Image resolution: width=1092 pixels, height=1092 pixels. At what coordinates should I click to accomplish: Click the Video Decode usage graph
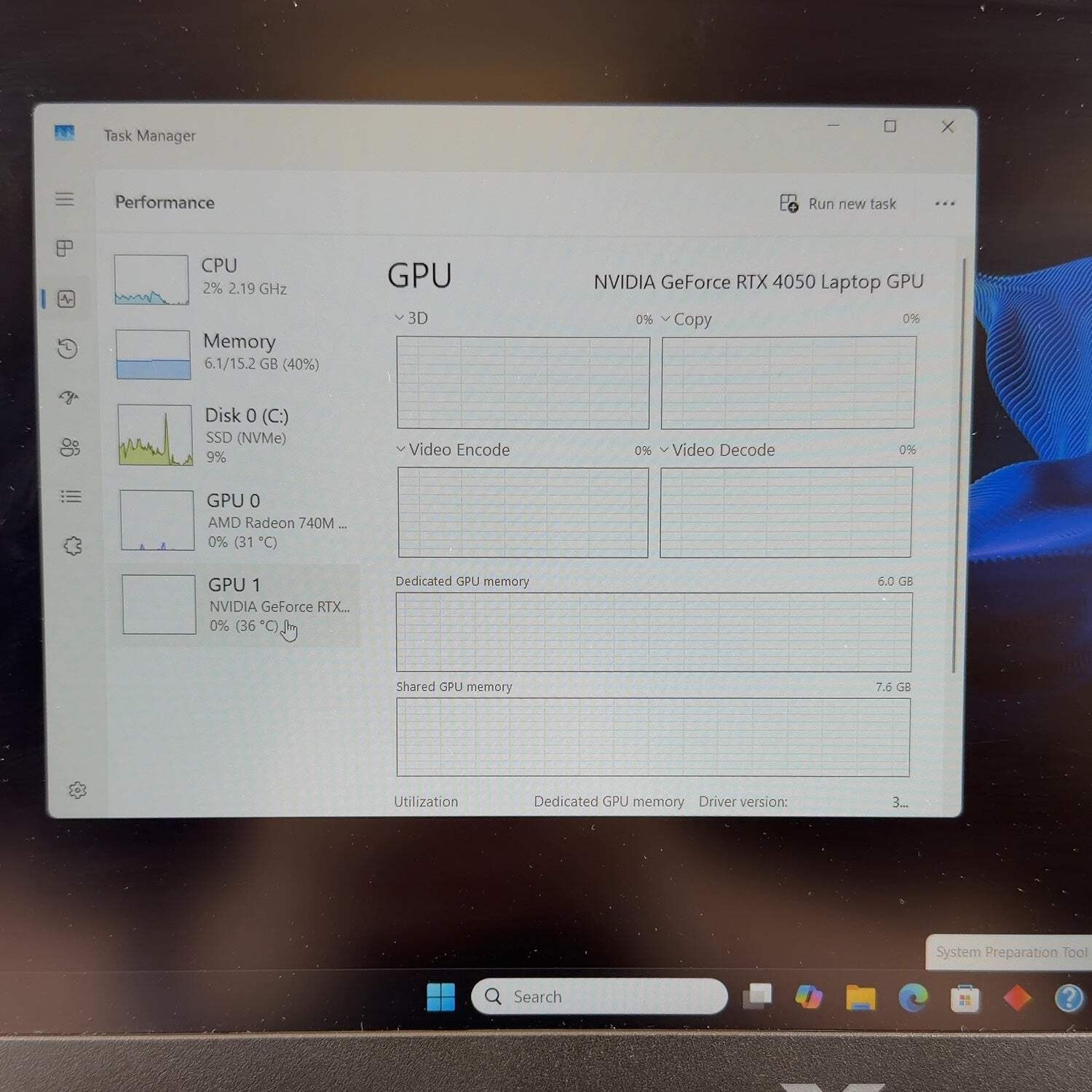(786, 513)
